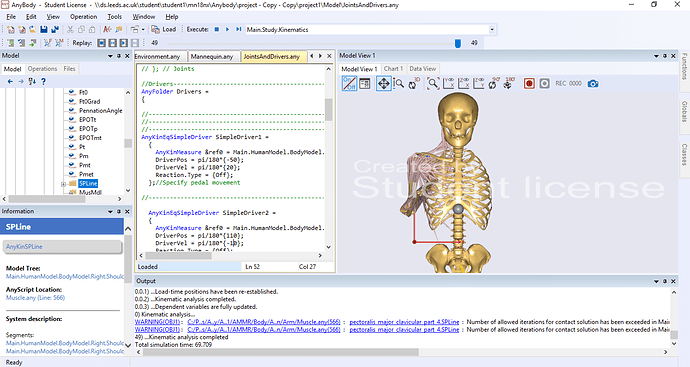This screenshot has height=367, width=690.
Task: Open the Model panel dropdown arrow
Action: pyautogui.click(x=110, y=56)
